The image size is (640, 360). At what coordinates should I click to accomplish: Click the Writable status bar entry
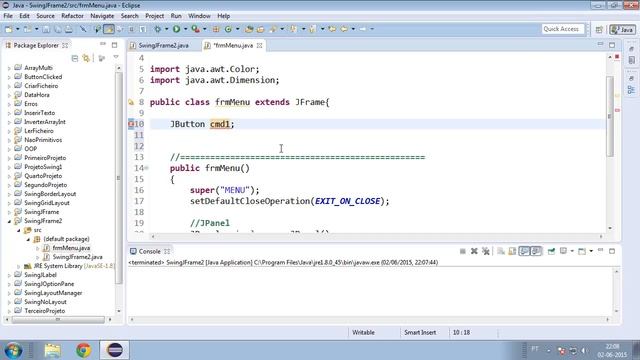point(363,332)
